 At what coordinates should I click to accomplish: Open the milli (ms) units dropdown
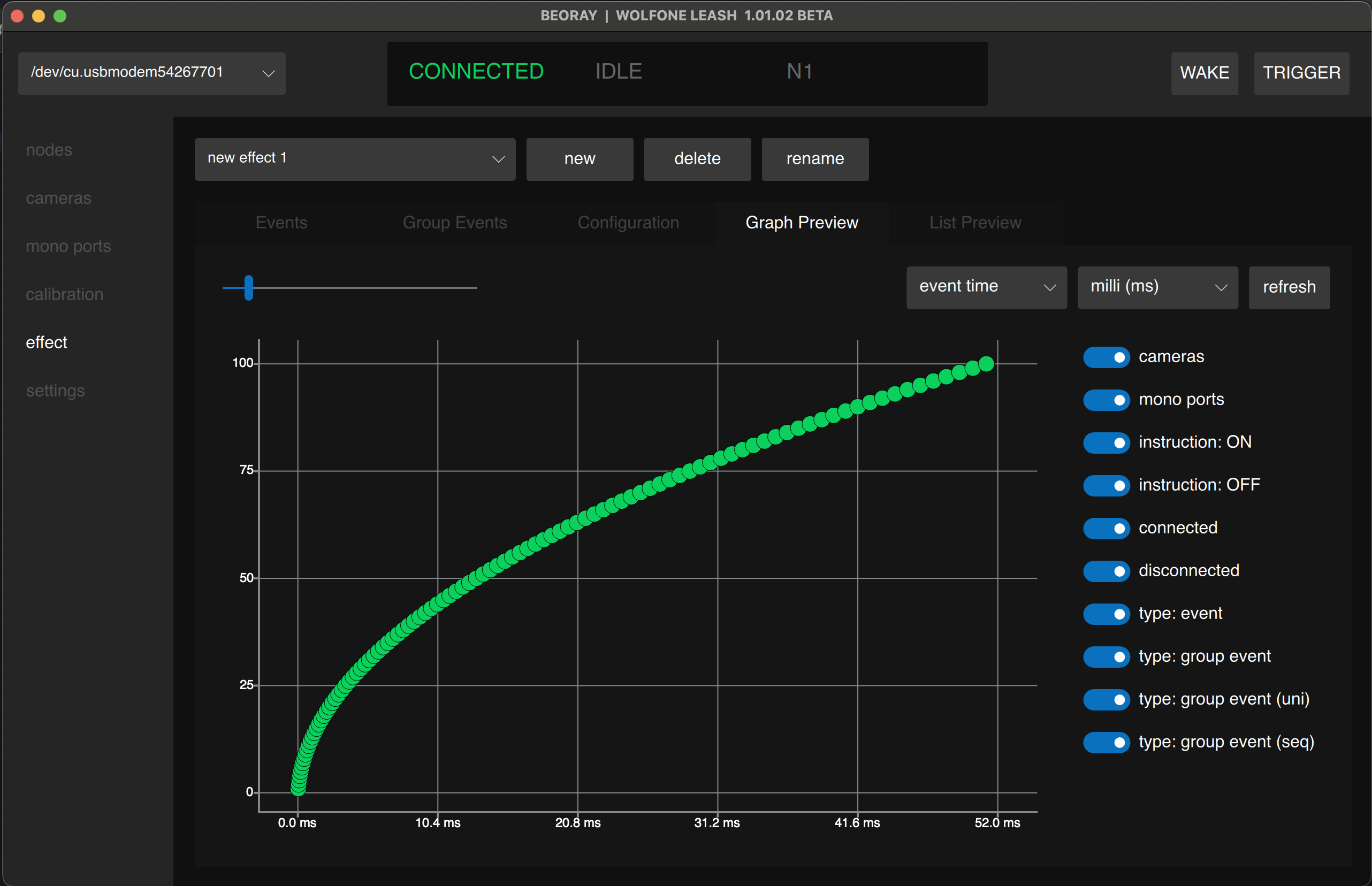1157,287
